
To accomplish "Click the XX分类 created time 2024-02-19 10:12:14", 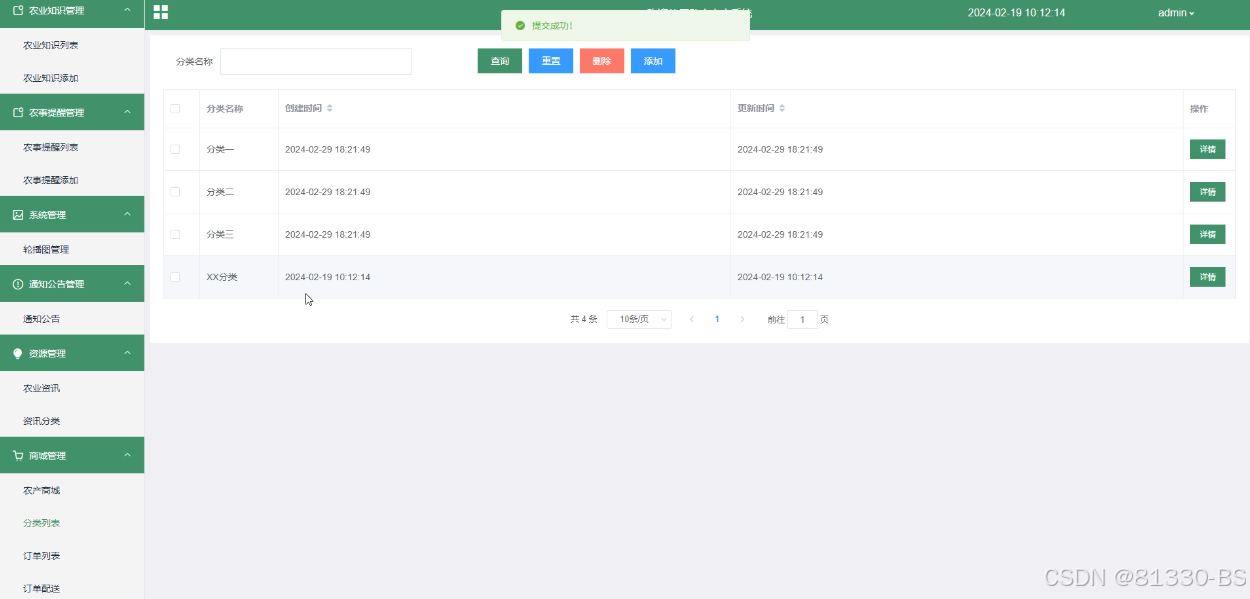I will [328, 276].
